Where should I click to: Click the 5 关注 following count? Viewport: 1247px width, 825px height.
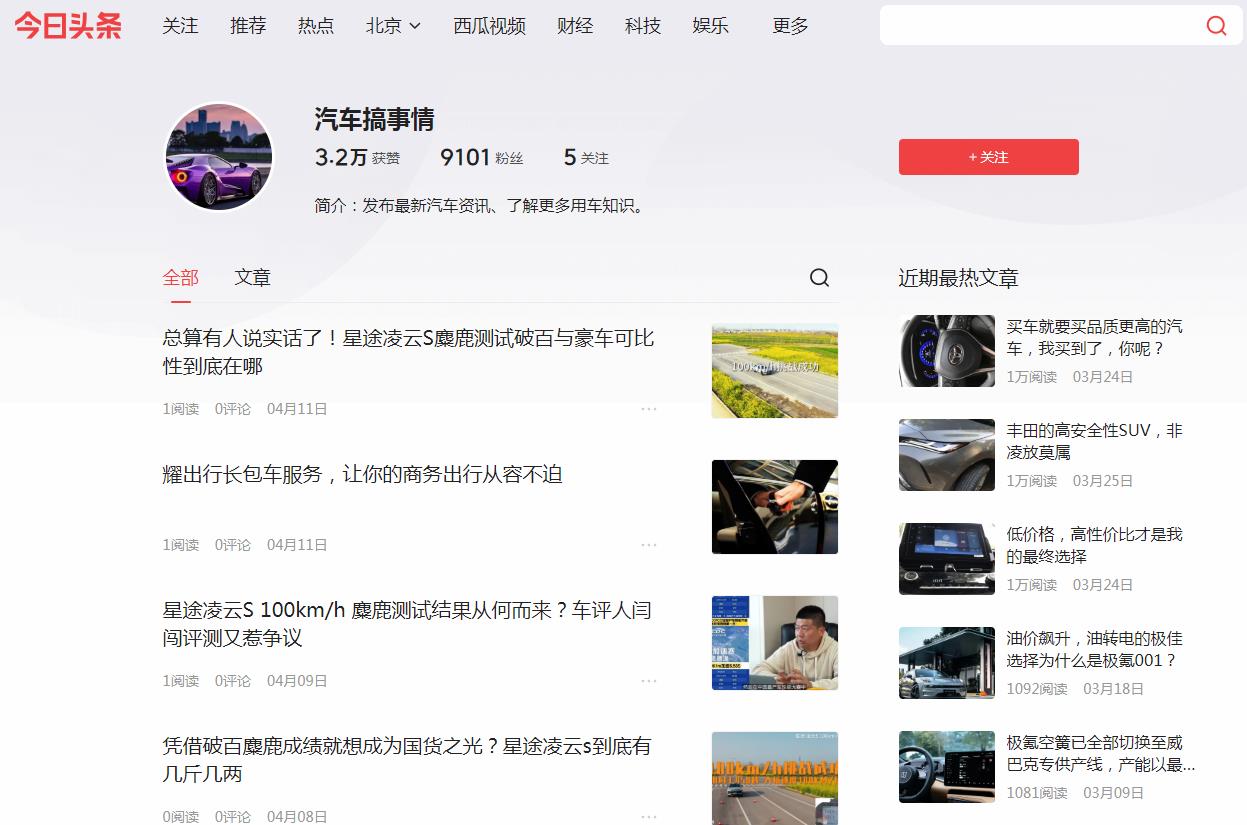(586, 157)
